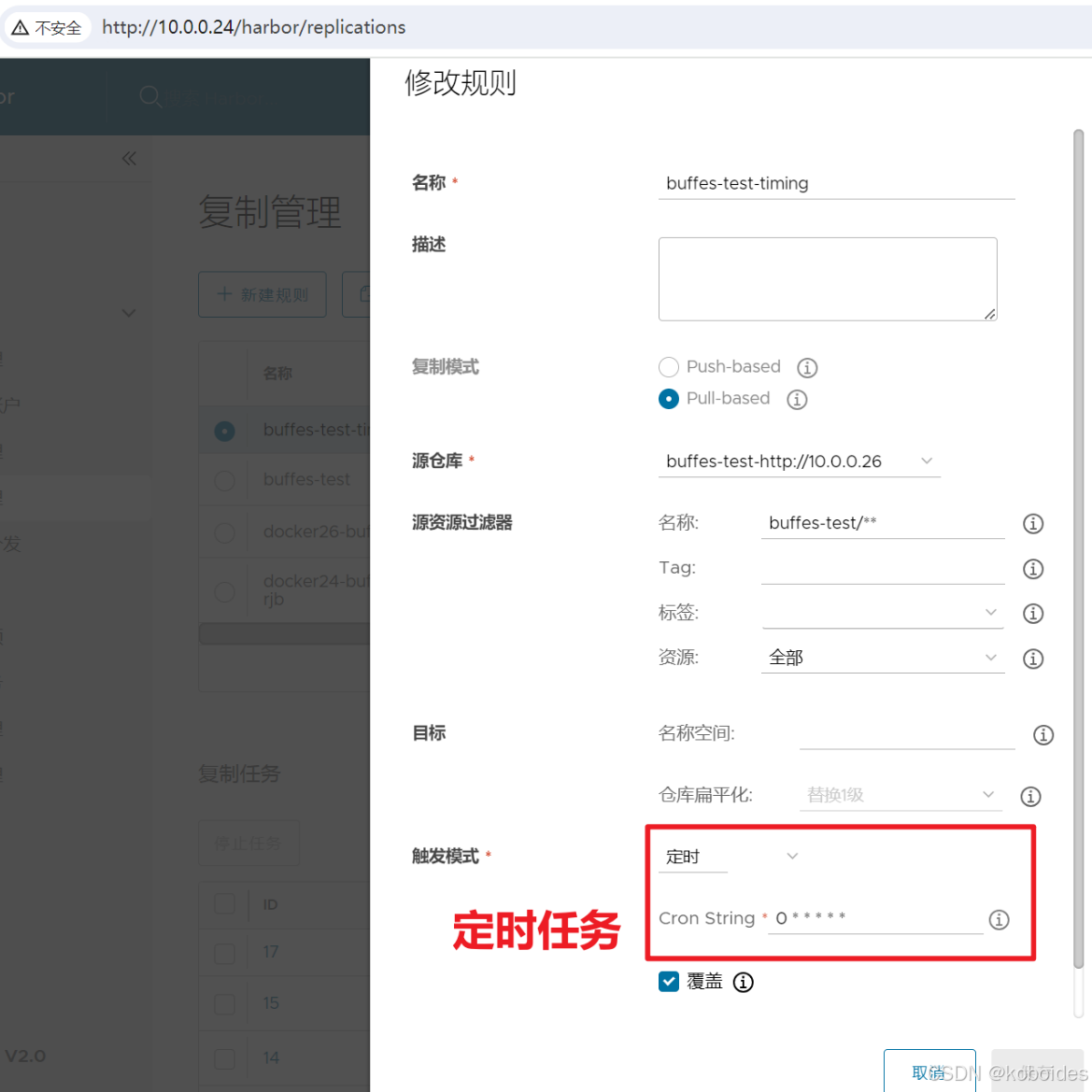Show info for the Tag filter

(x=1033, y=568)
